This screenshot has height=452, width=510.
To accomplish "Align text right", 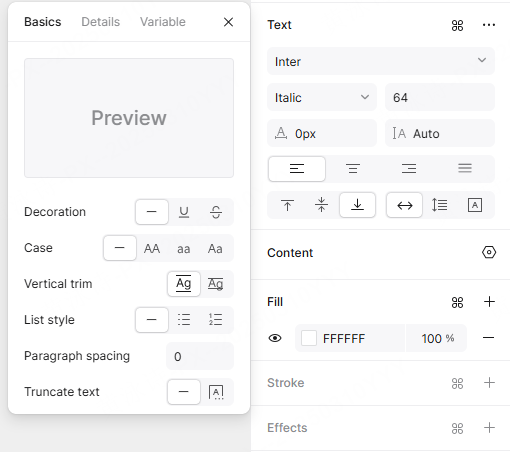I will (x=409, y=169).
